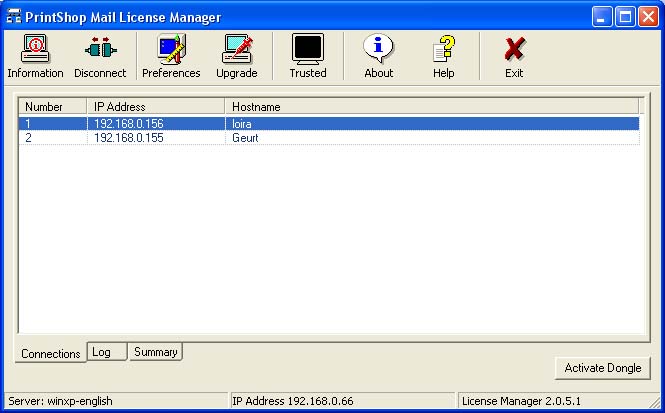Close the License Manager window
This screenshot has height=413, width=665.
648,17
